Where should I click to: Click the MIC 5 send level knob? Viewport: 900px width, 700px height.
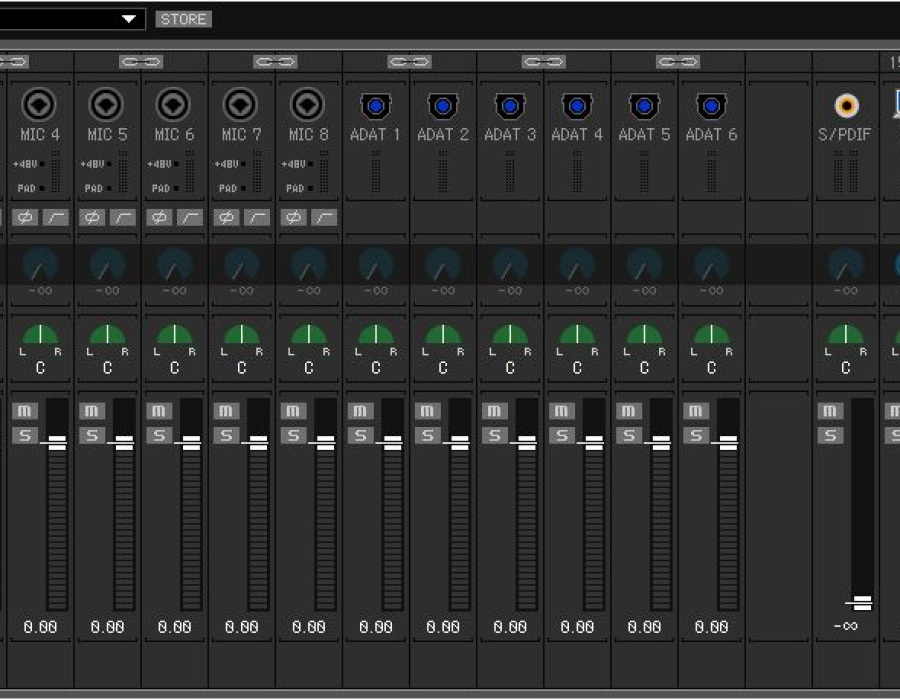click(107, 266)
